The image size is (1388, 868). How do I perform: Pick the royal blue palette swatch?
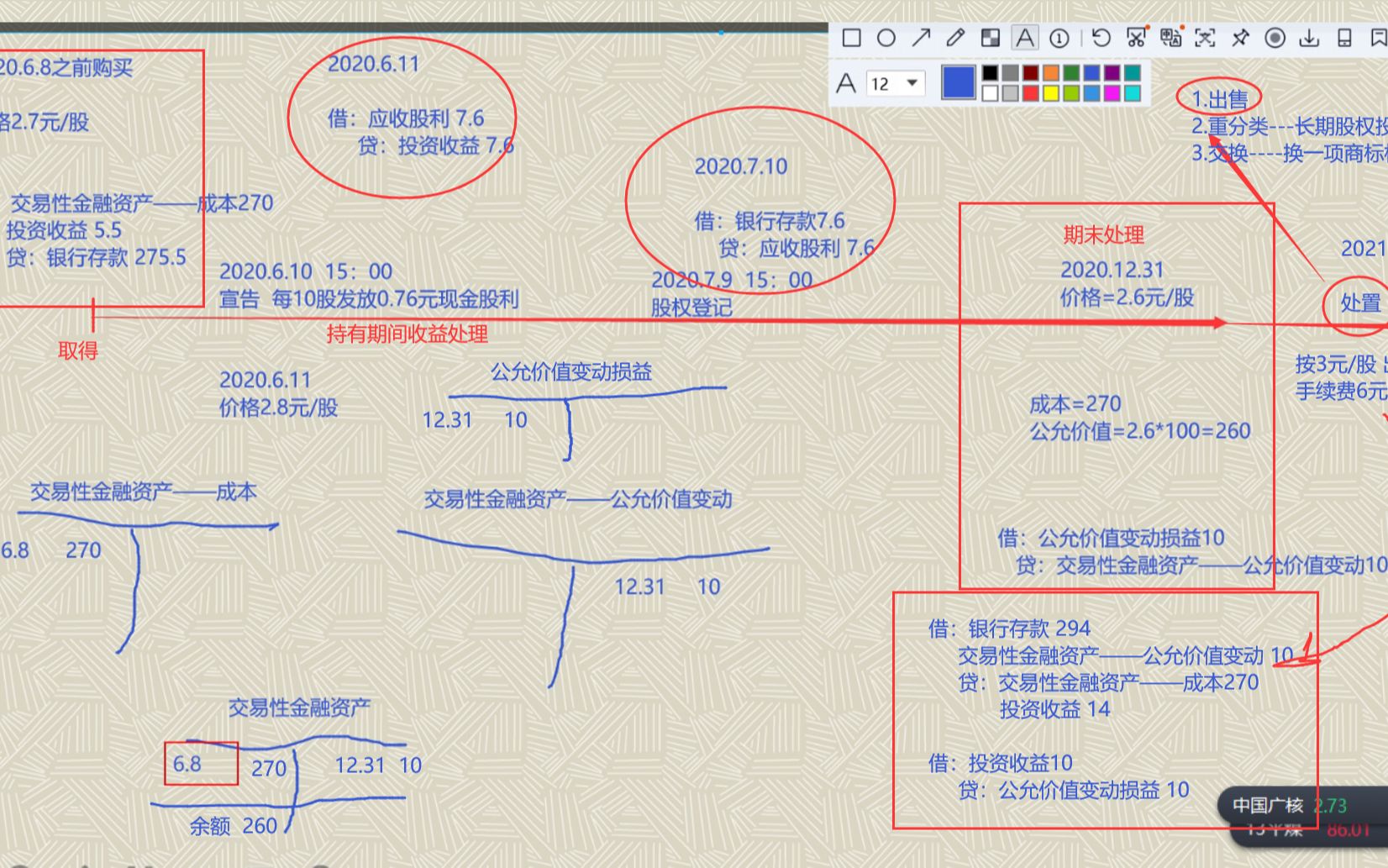(1091, 73)
